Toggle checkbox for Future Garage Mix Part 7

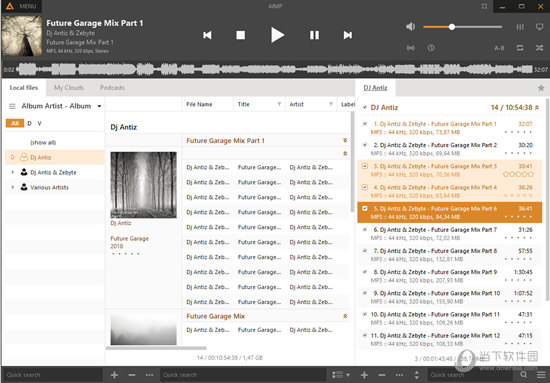pyautogui.click(x=365, y=230)
